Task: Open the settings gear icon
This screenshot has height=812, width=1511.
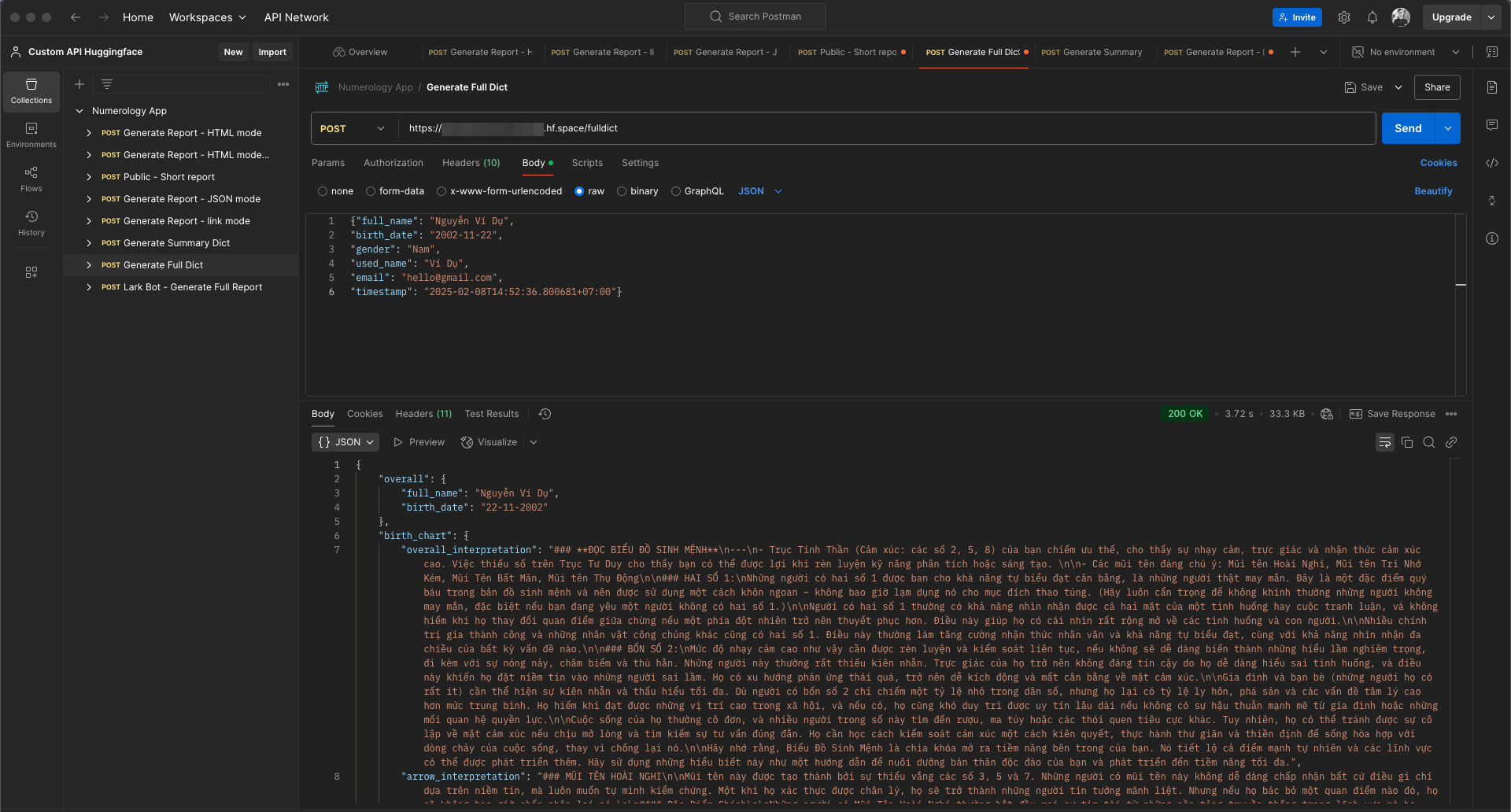Action: (1344, 17)
